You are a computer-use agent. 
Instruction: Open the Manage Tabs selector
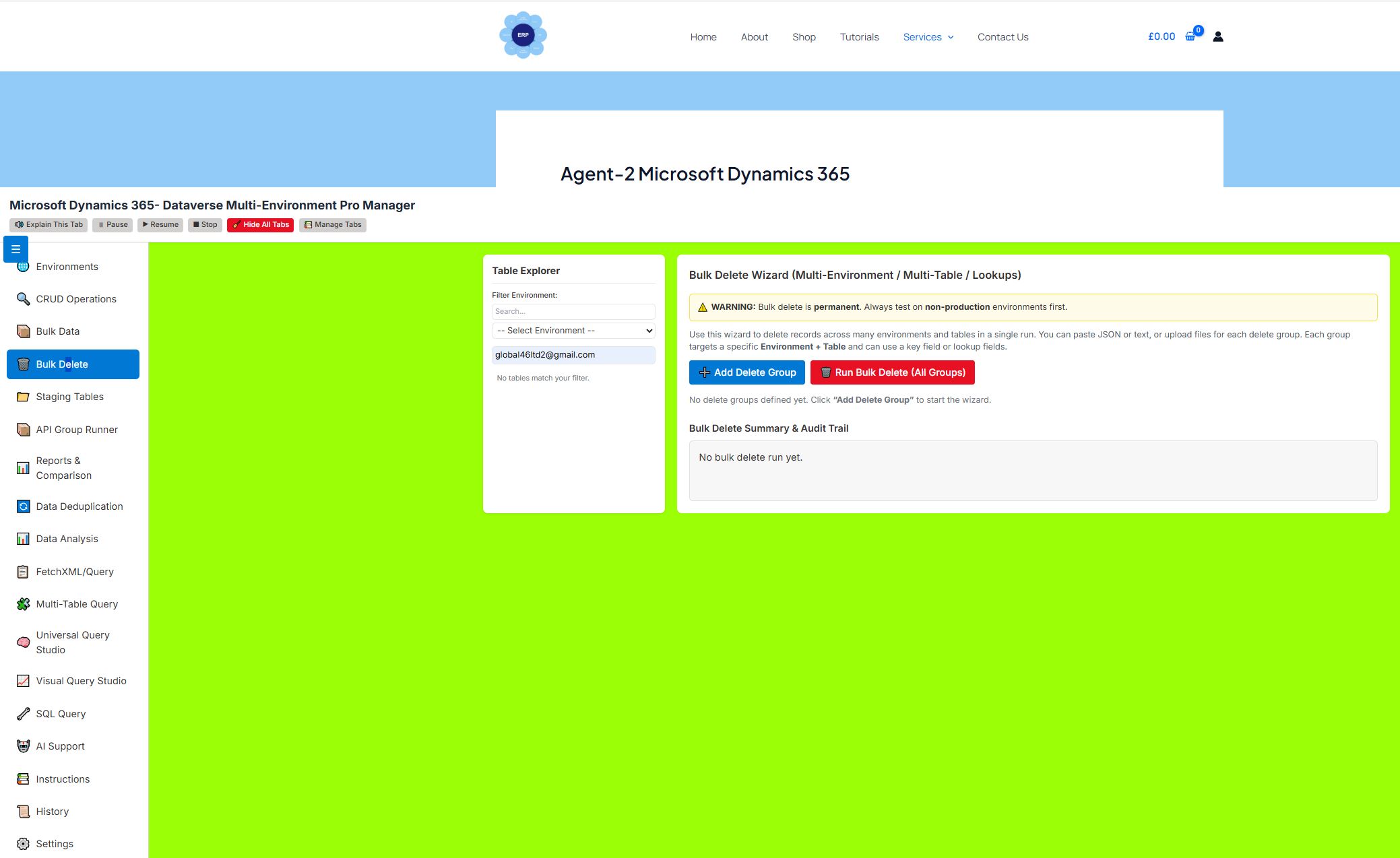(332, 224)
